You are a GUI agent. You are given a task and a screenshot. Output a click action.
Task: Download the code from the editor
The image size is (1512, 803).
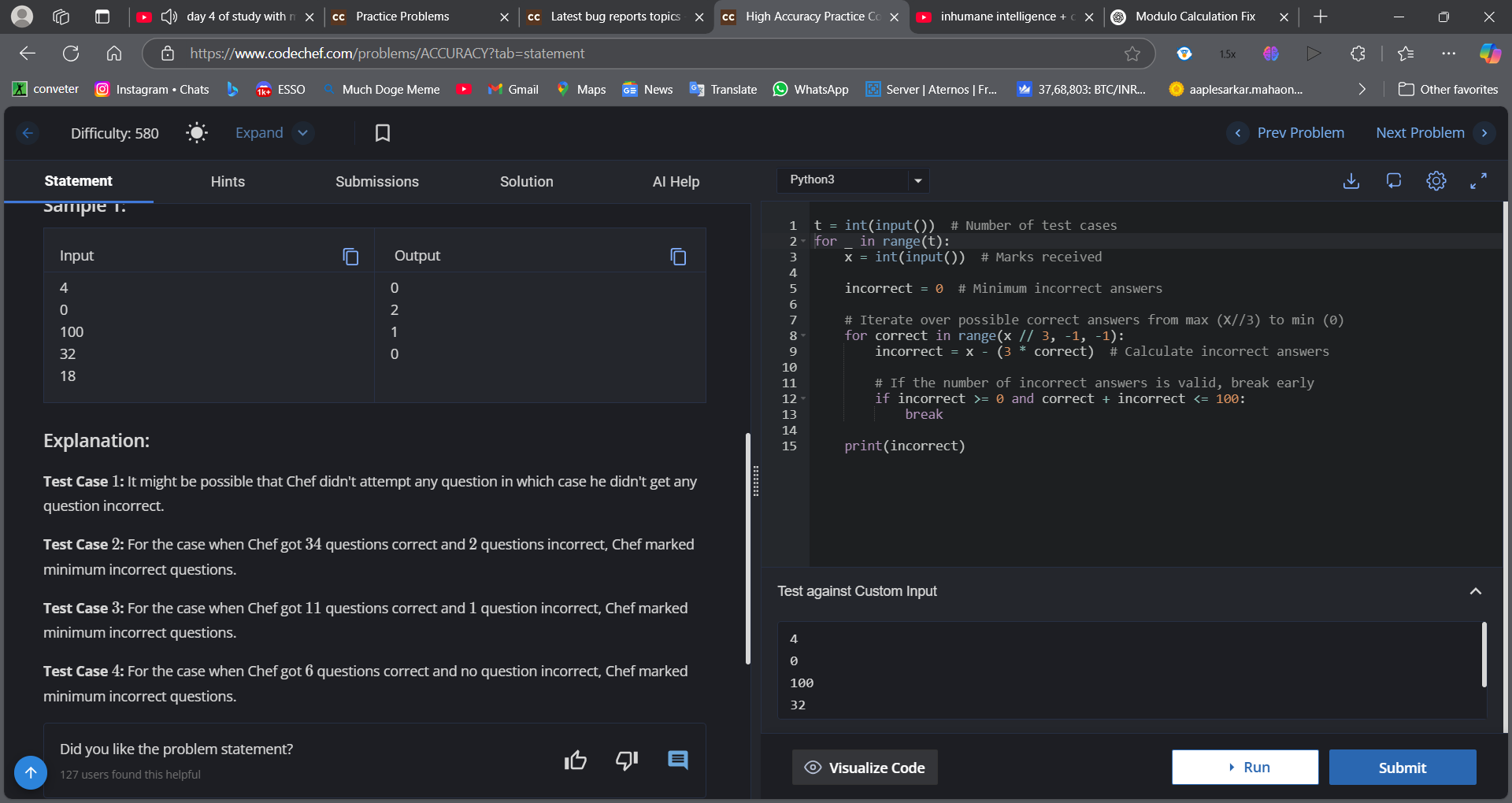click(x=1351, y=181)
